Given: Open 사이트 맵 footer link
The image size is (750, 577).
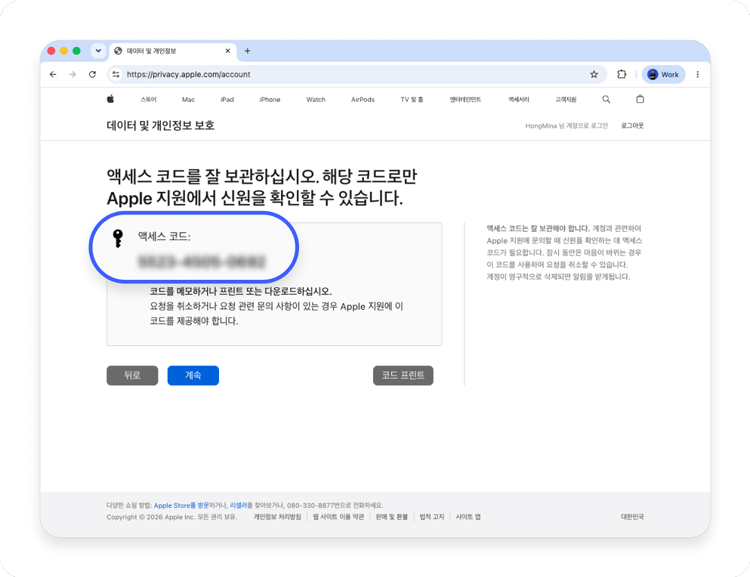Looking at the screenshot, I should click(x=468, y=517).
